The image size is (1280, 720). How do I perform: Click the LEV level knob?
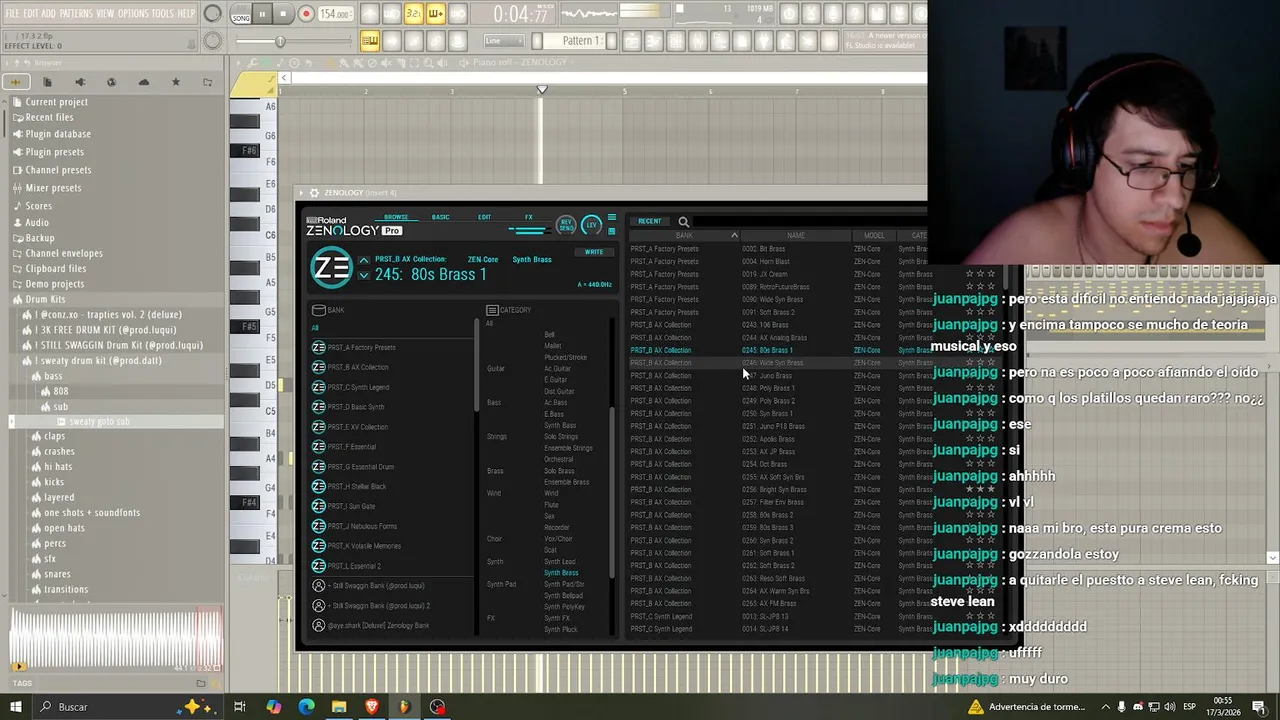(x=591, y=225)
